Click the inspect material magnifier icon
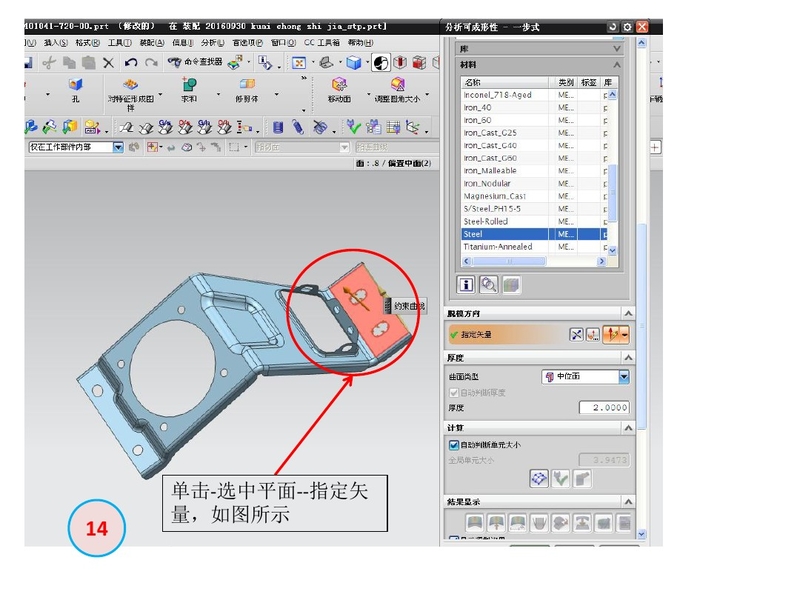Viewport: 800px width, 600px height. (x=488, y=284)
